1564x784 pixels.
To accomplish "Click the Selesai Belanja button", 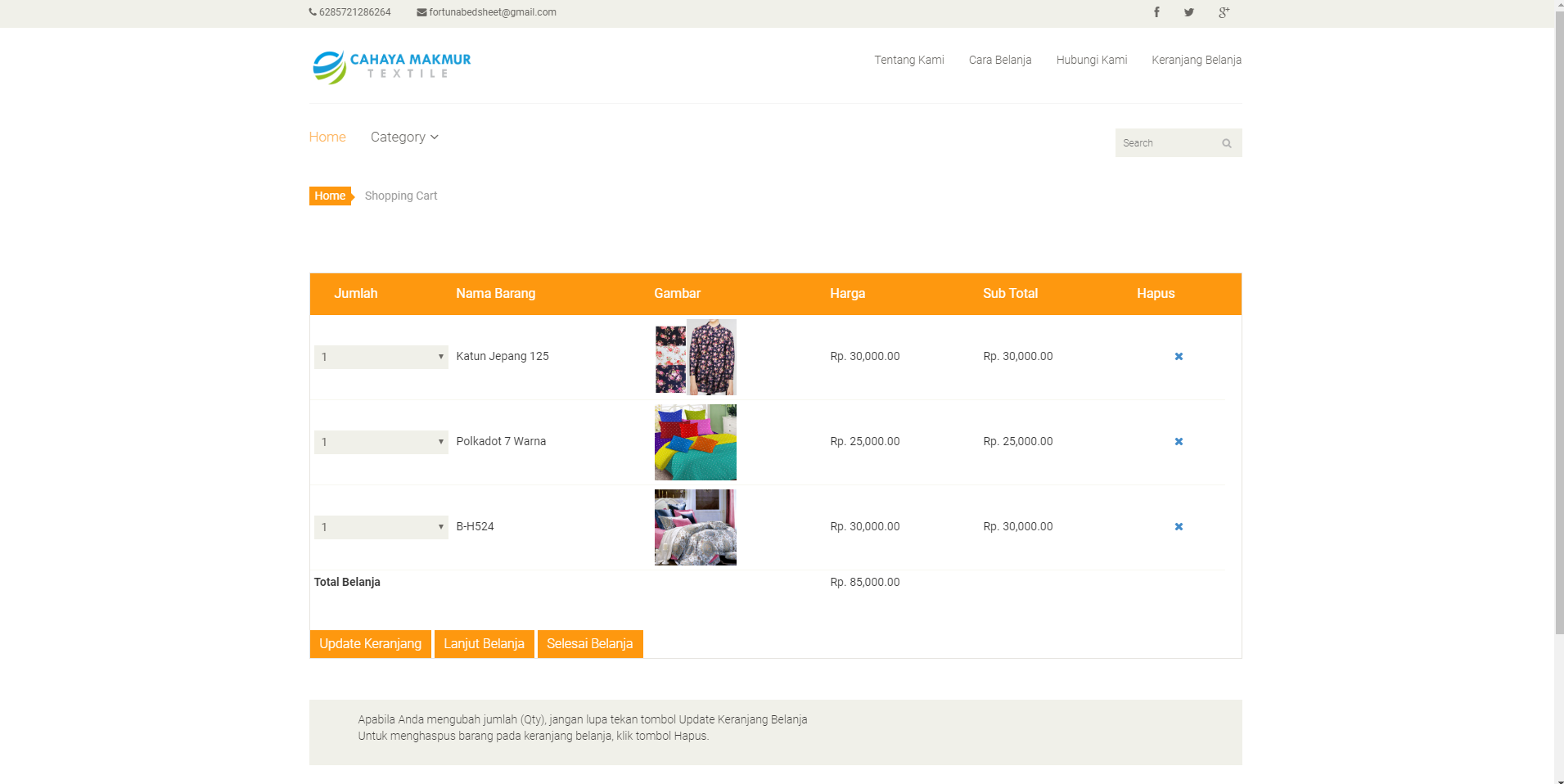I will click(589, 643).
